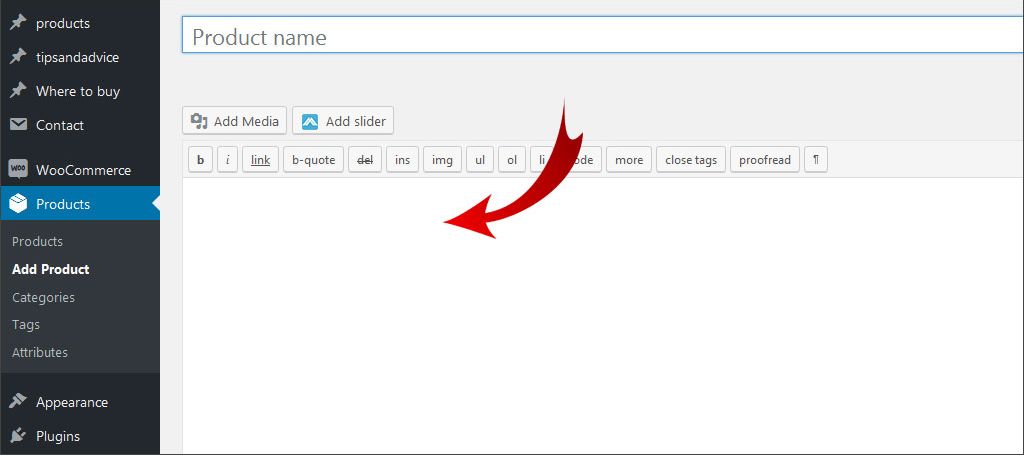Click the Plugins plug icon
The height and width of the screenshot is (455, 1024).
(x=17, y=436)
